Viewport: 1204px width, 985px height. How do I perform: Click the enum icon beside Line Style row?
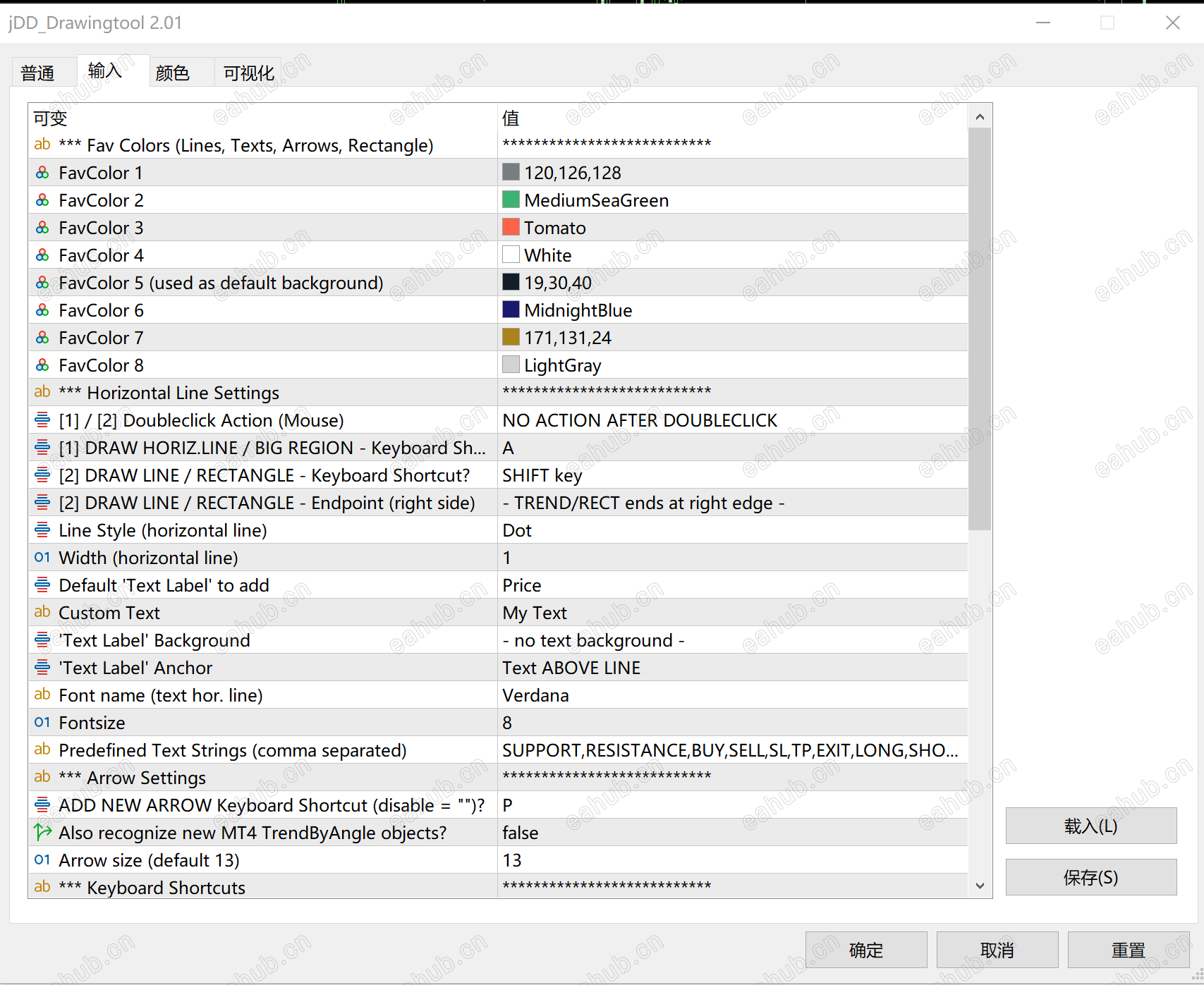(42, 530)
